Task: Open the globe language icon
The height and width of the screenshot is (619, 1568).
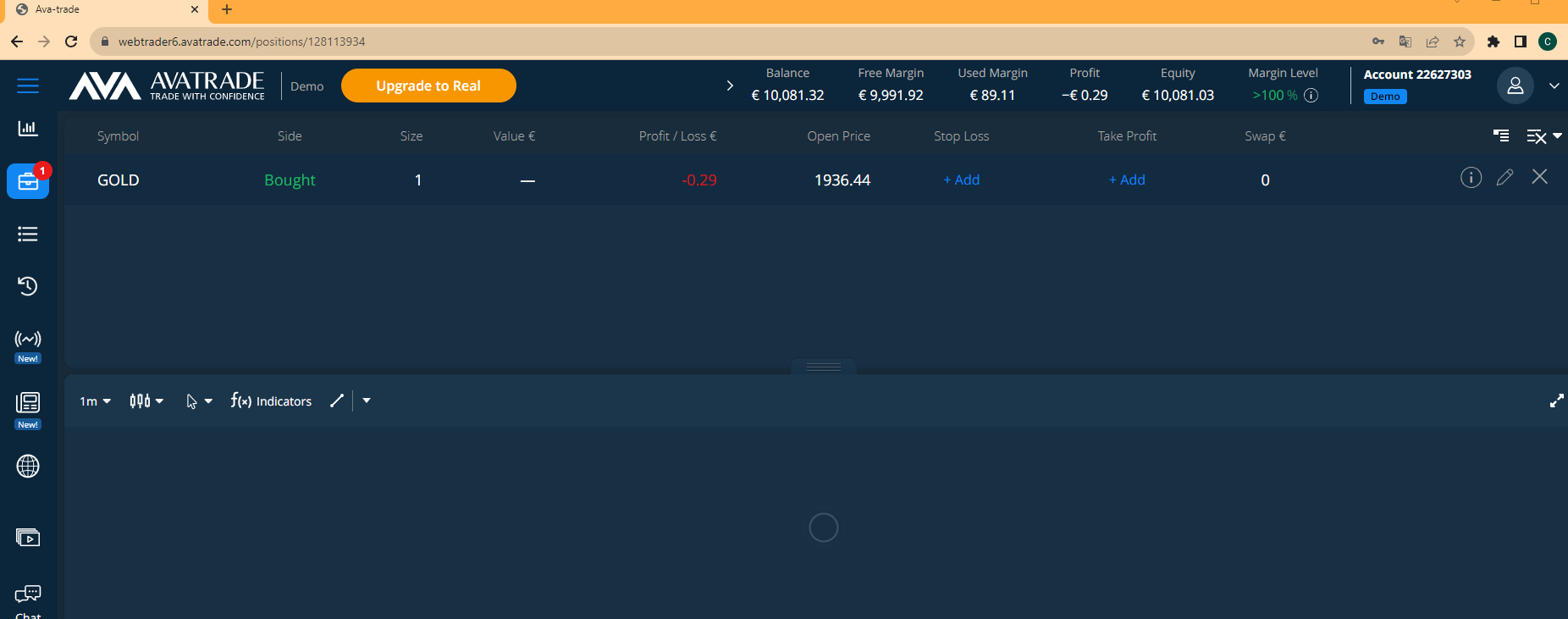Action: tap(28, 467)
